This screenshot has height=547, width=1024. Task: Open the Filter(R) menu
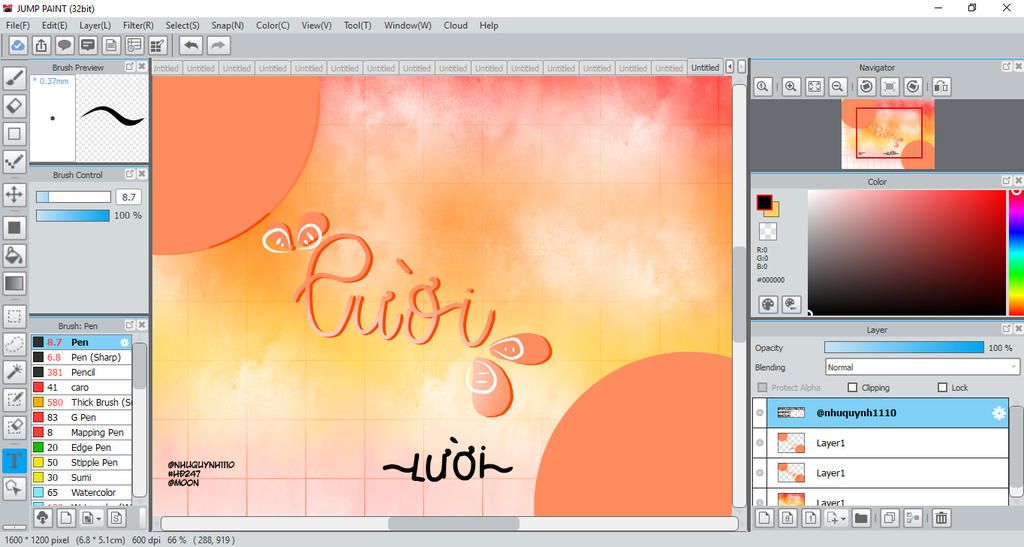tap(138, 25)
